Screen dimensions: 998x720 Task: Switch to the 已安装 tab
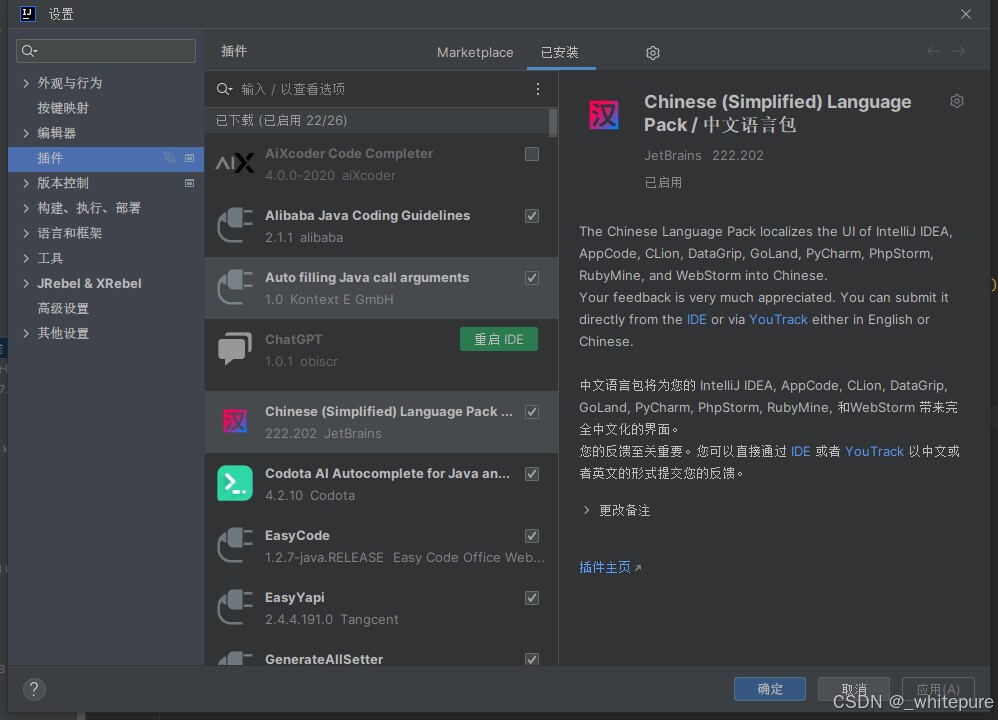(x=559, y=52)
